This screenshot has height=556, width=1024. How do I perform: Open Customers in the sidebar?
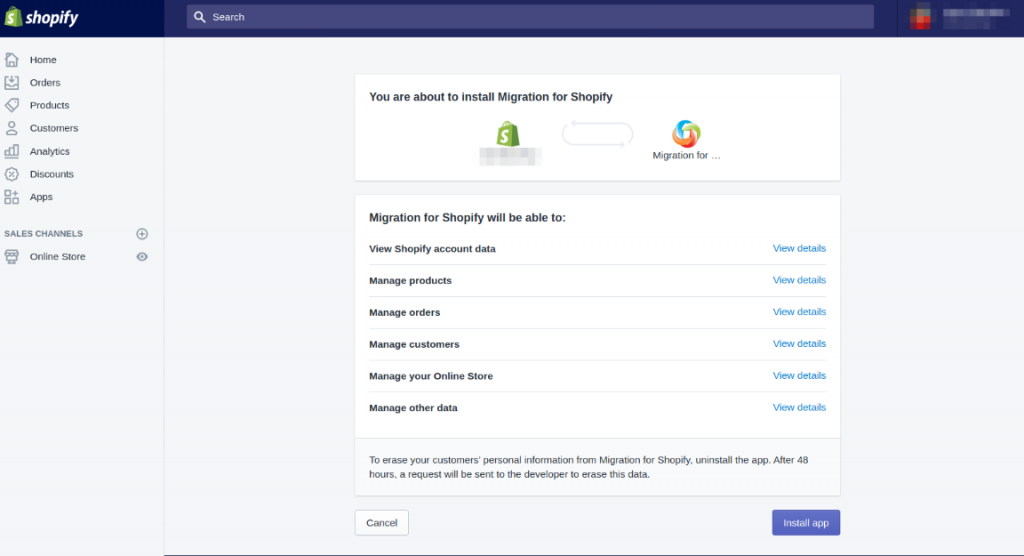(54, 128)
